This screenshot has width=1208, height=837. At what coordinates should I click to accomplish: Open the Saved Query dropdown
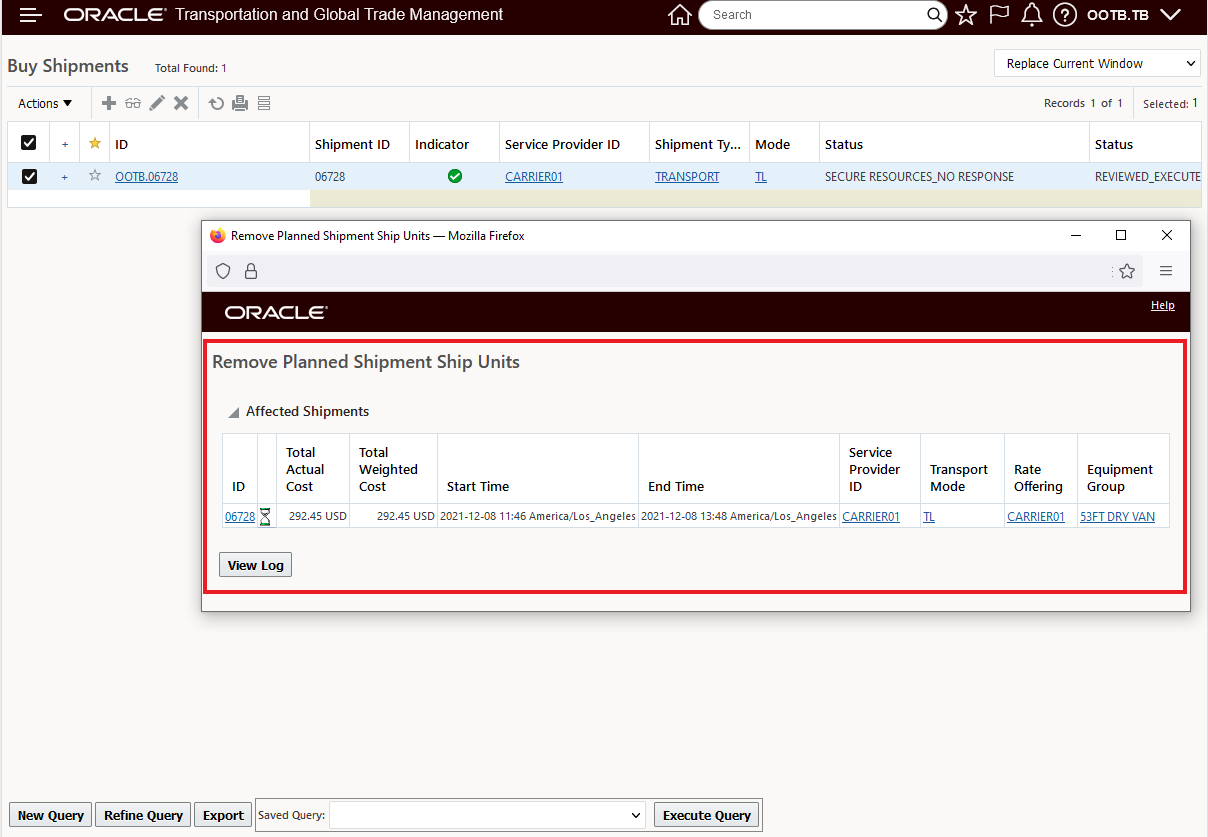coord(488,815)
